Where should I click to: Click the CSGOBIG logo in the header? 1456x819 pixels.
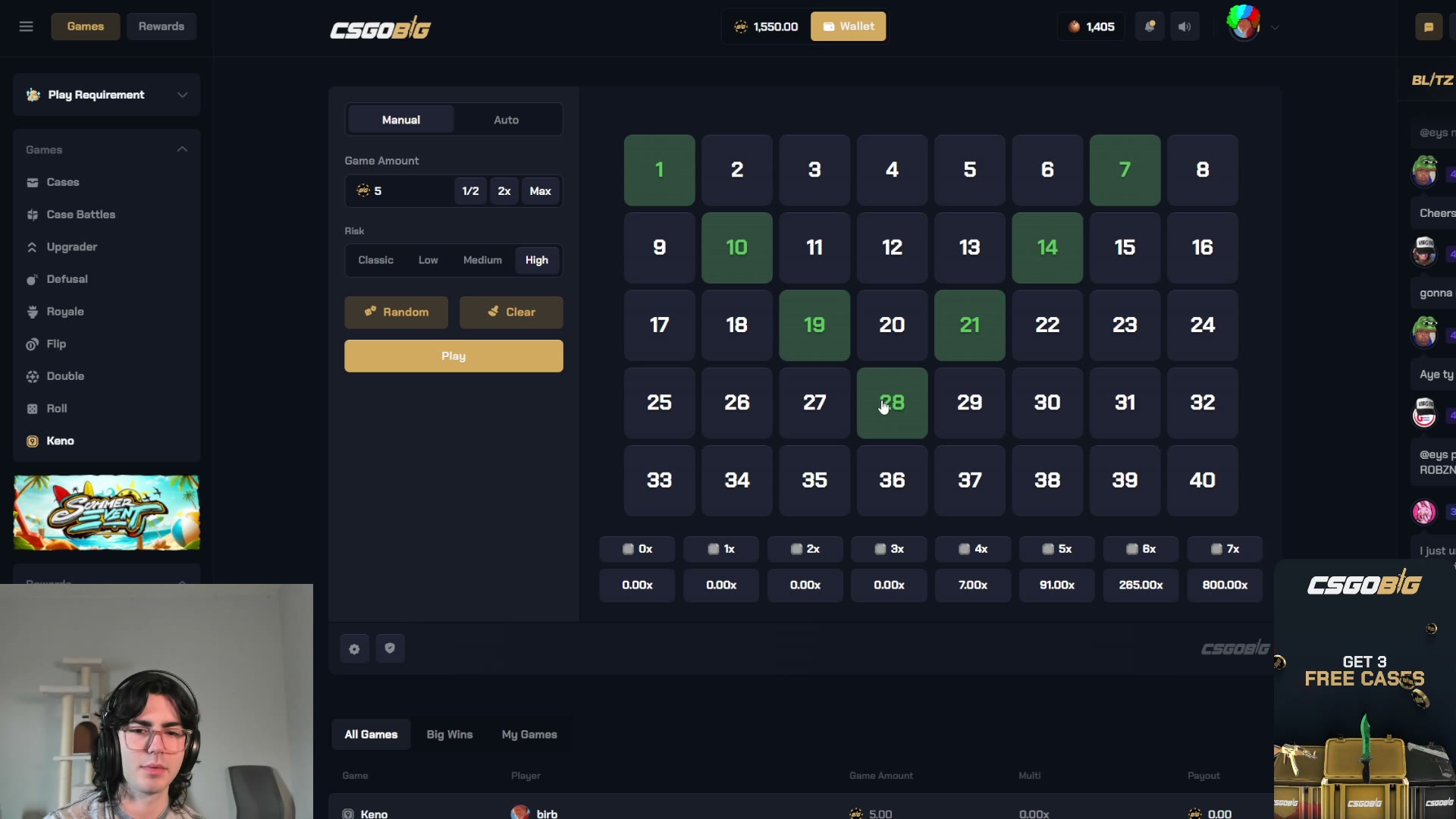[x=380, y=29]
